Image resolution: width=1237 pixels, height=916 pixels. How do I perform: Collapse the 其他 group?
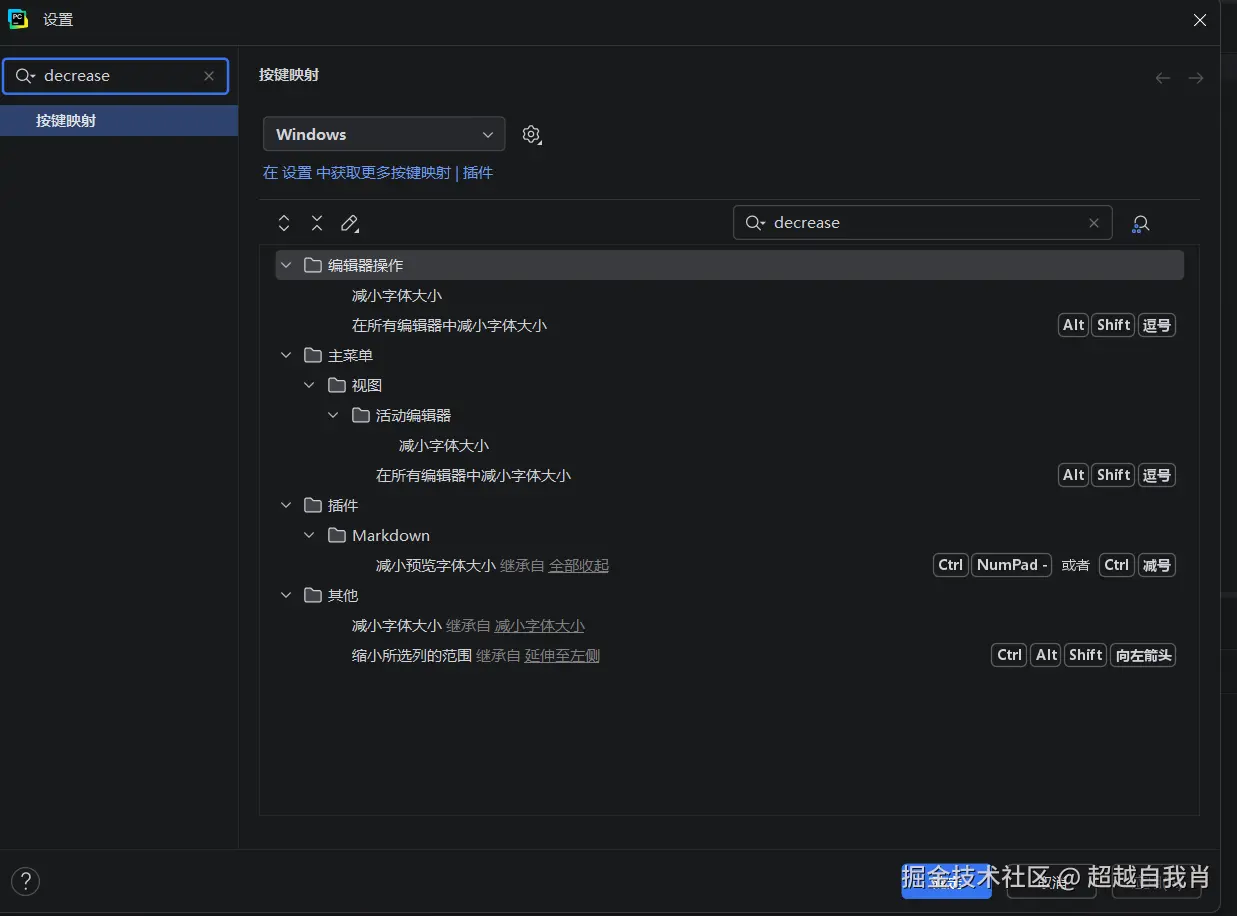point(287,595)
